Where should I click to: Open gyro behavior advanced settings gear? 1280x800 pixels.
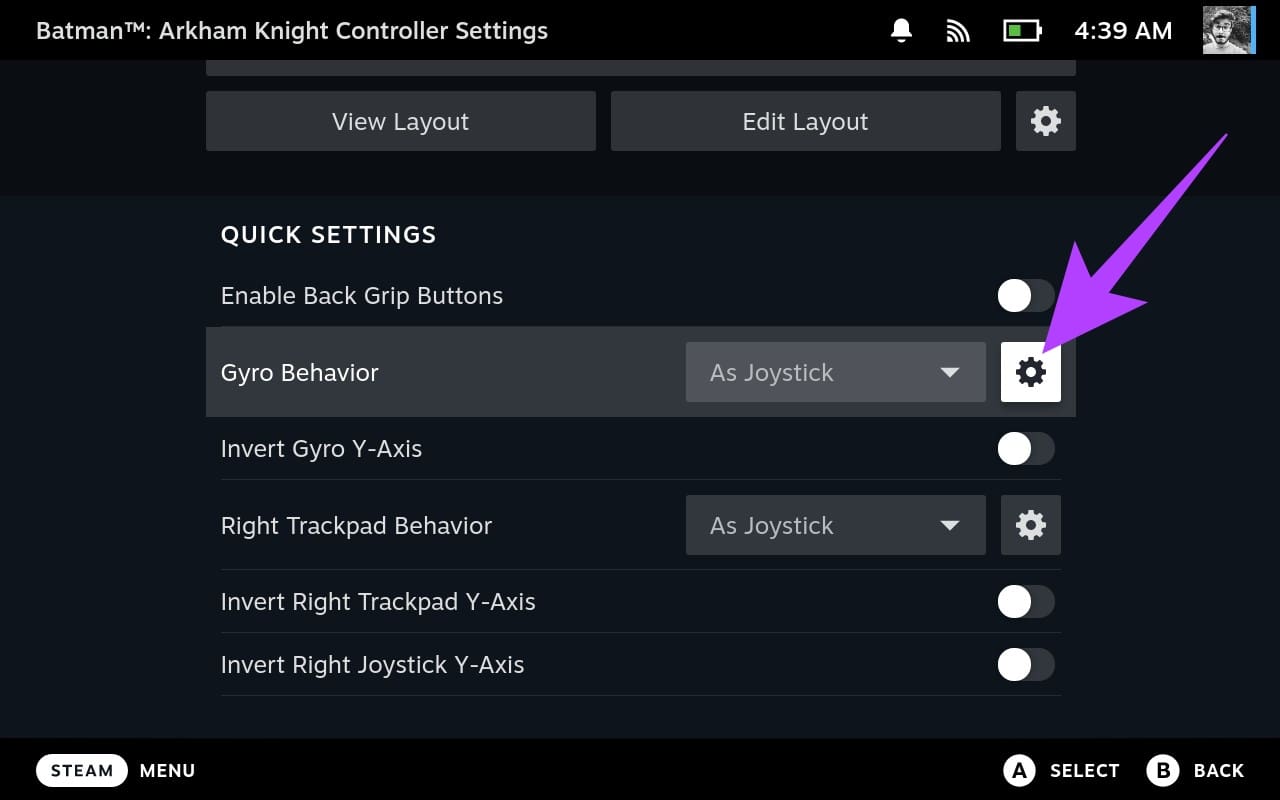1030,372
